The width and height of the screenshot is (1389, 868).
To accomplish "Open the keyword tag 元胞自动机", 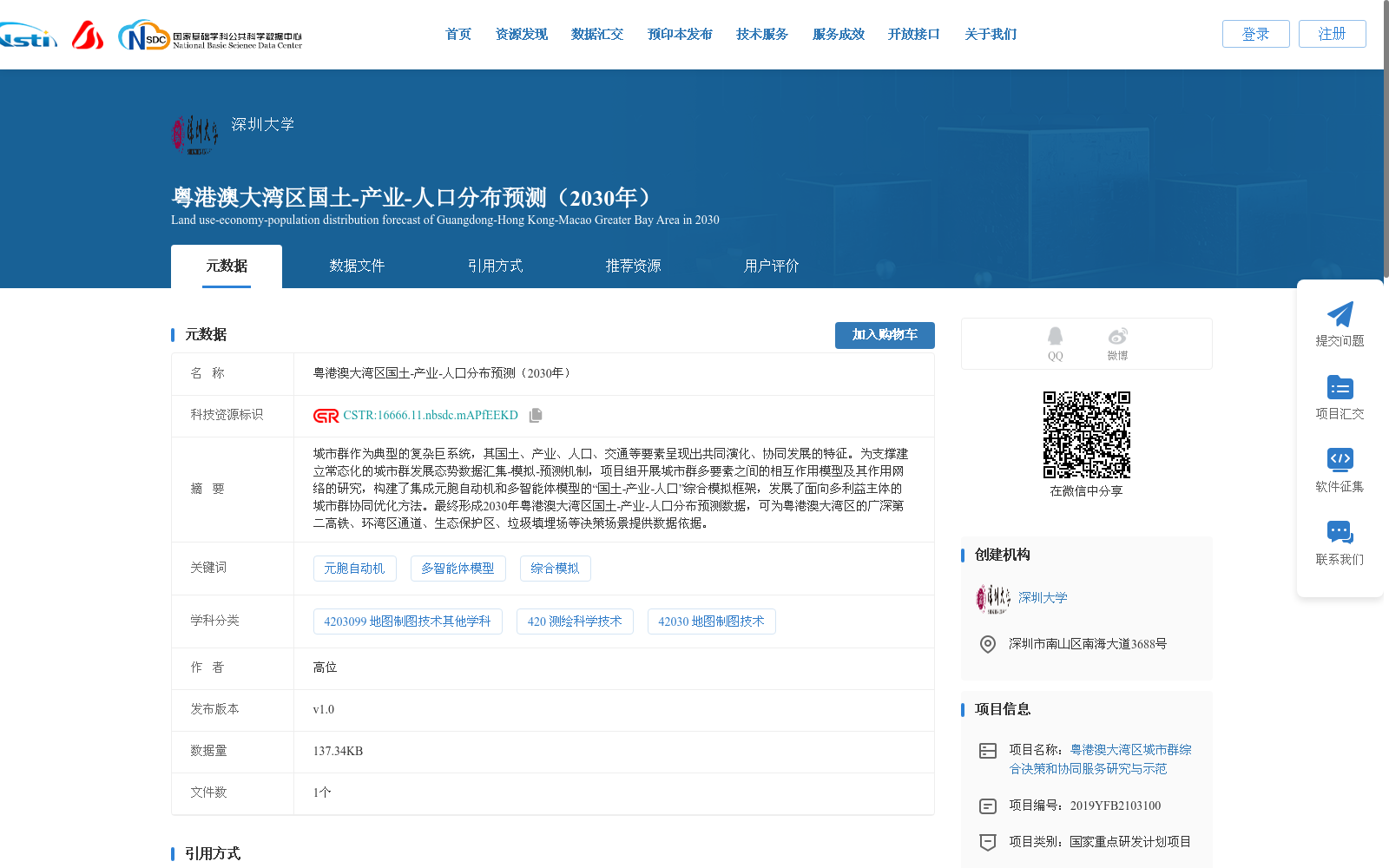I will (355, 569).
